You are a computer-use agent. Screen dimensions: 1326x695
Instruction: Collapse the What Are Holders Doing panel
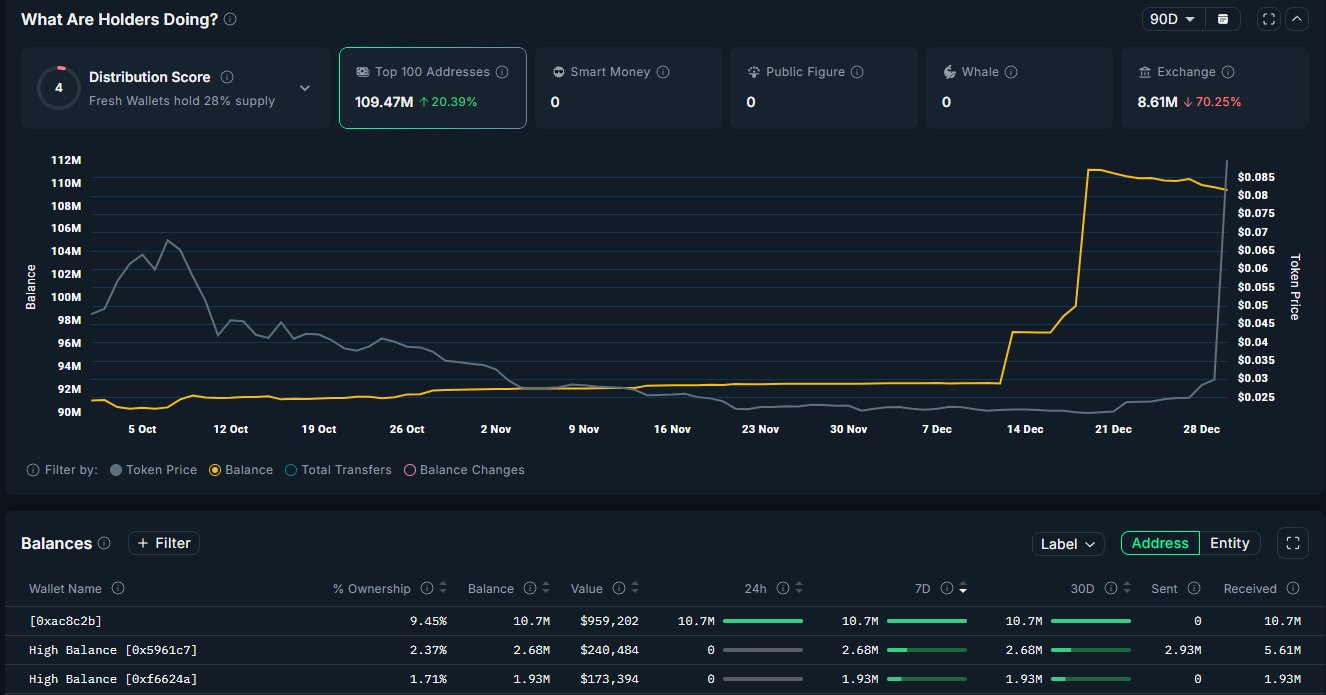click(x=1297, y=19)
